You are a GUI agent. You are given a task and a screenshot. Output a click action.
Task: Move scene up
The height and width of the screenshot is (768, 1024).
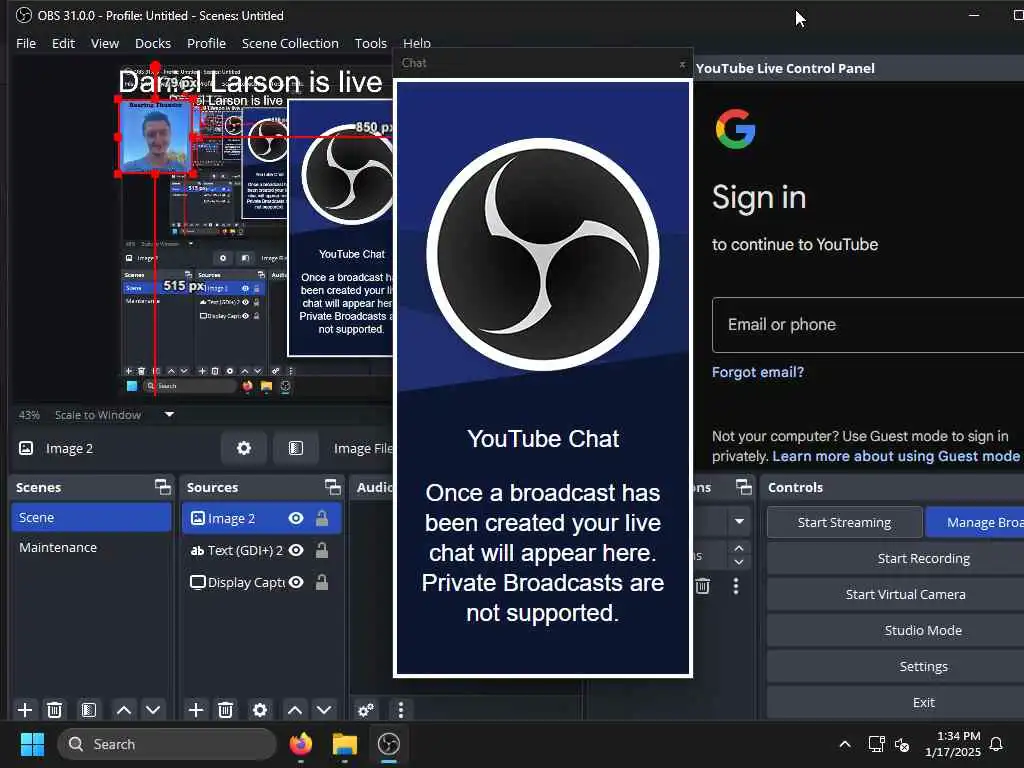pos(123,710)
